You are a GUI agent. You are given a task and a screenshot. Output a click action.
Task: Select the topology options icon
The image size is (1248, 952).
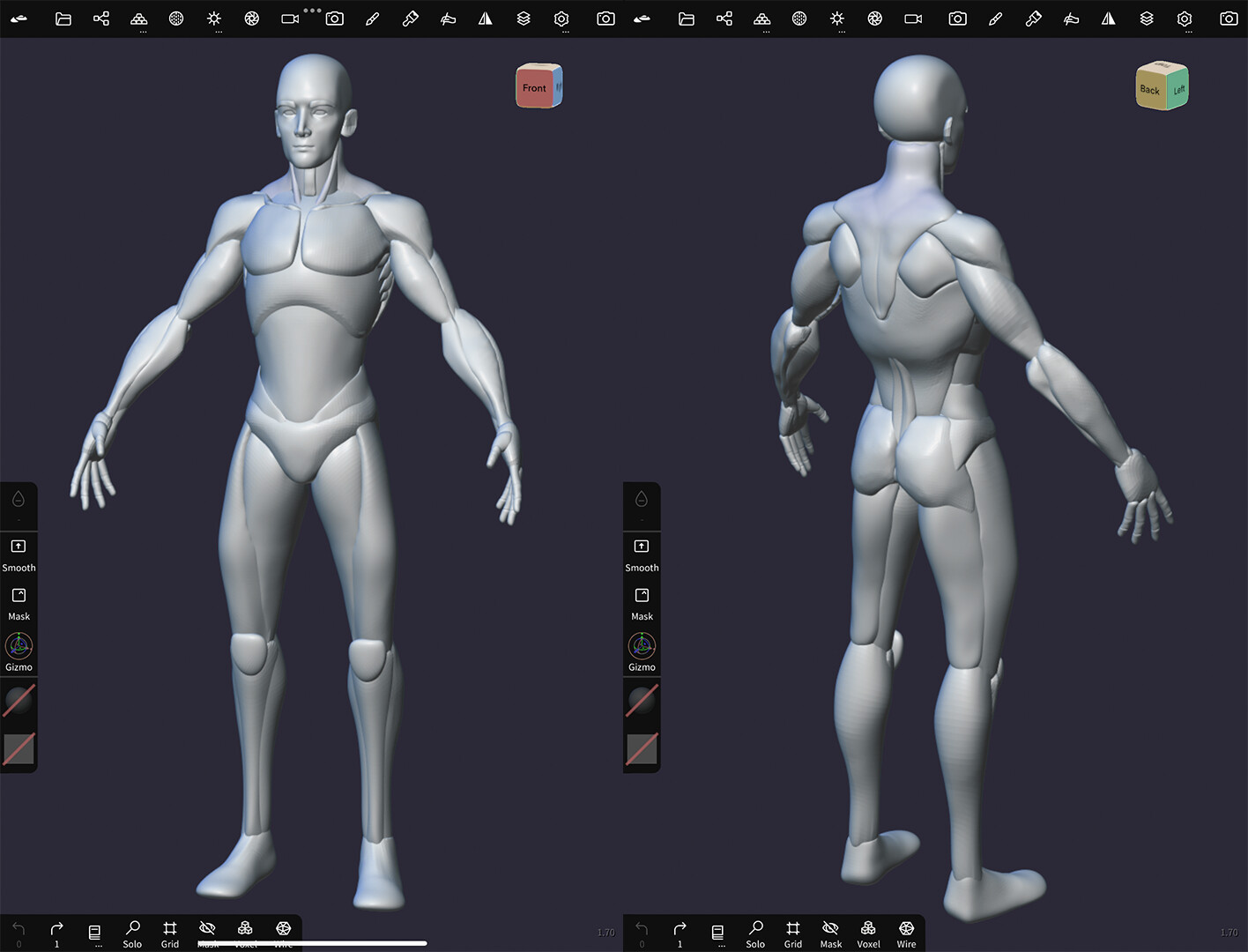point(139,19)
